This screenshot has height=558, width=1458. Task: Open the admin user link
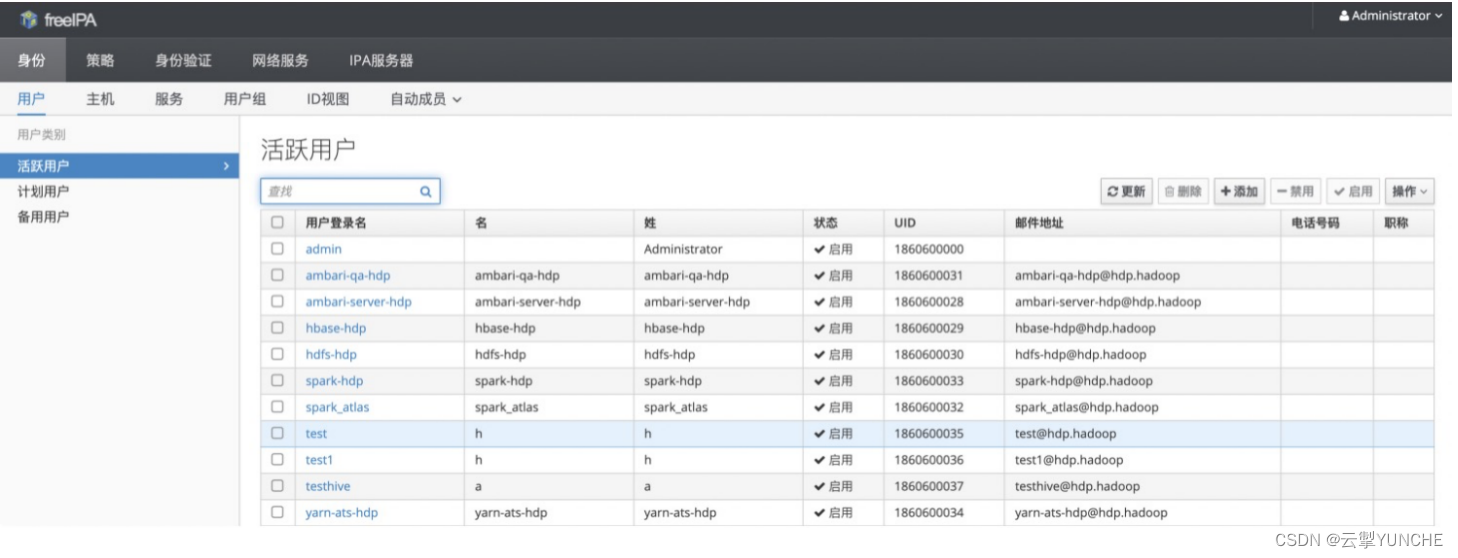click(323, 249)
